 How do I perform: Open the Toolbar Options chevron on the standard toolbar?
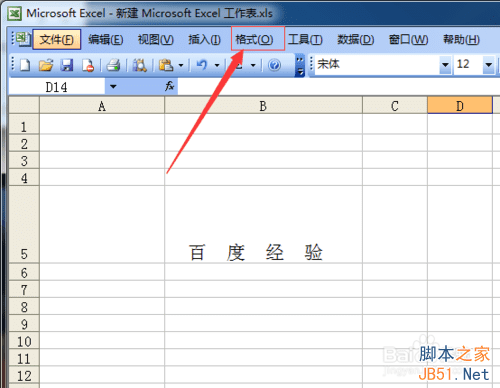300,65
